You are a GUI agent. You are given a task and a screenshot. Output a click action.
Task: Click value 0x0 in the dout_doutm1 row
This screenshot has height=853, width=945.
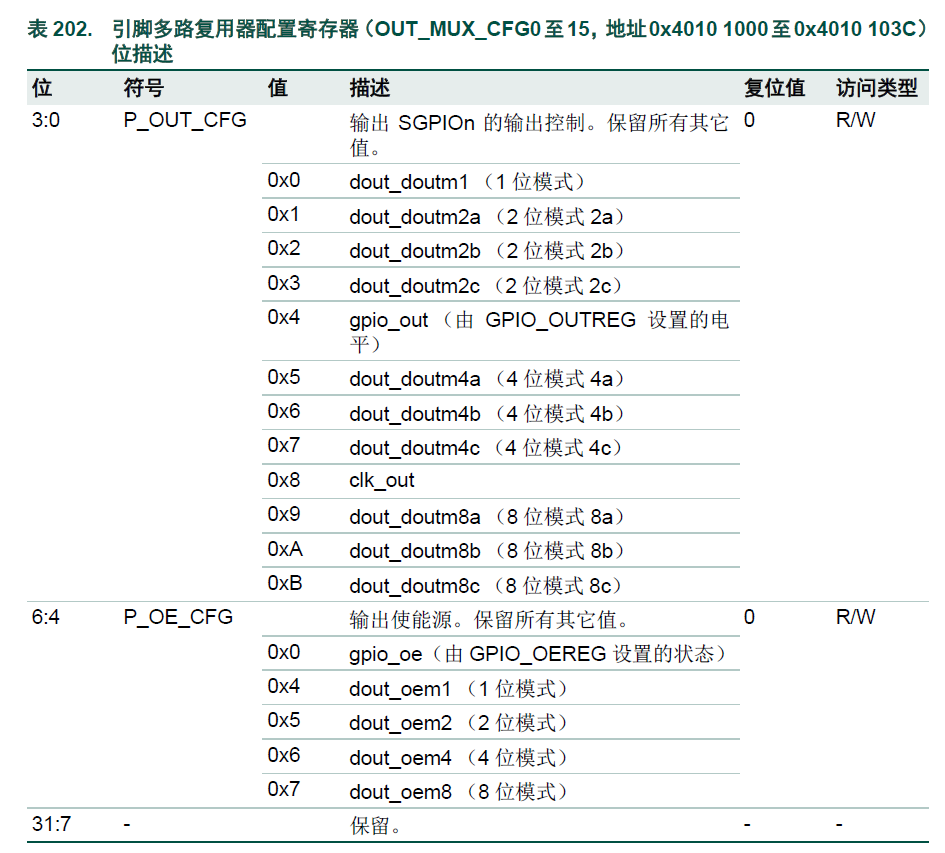[x=284, y=180]
